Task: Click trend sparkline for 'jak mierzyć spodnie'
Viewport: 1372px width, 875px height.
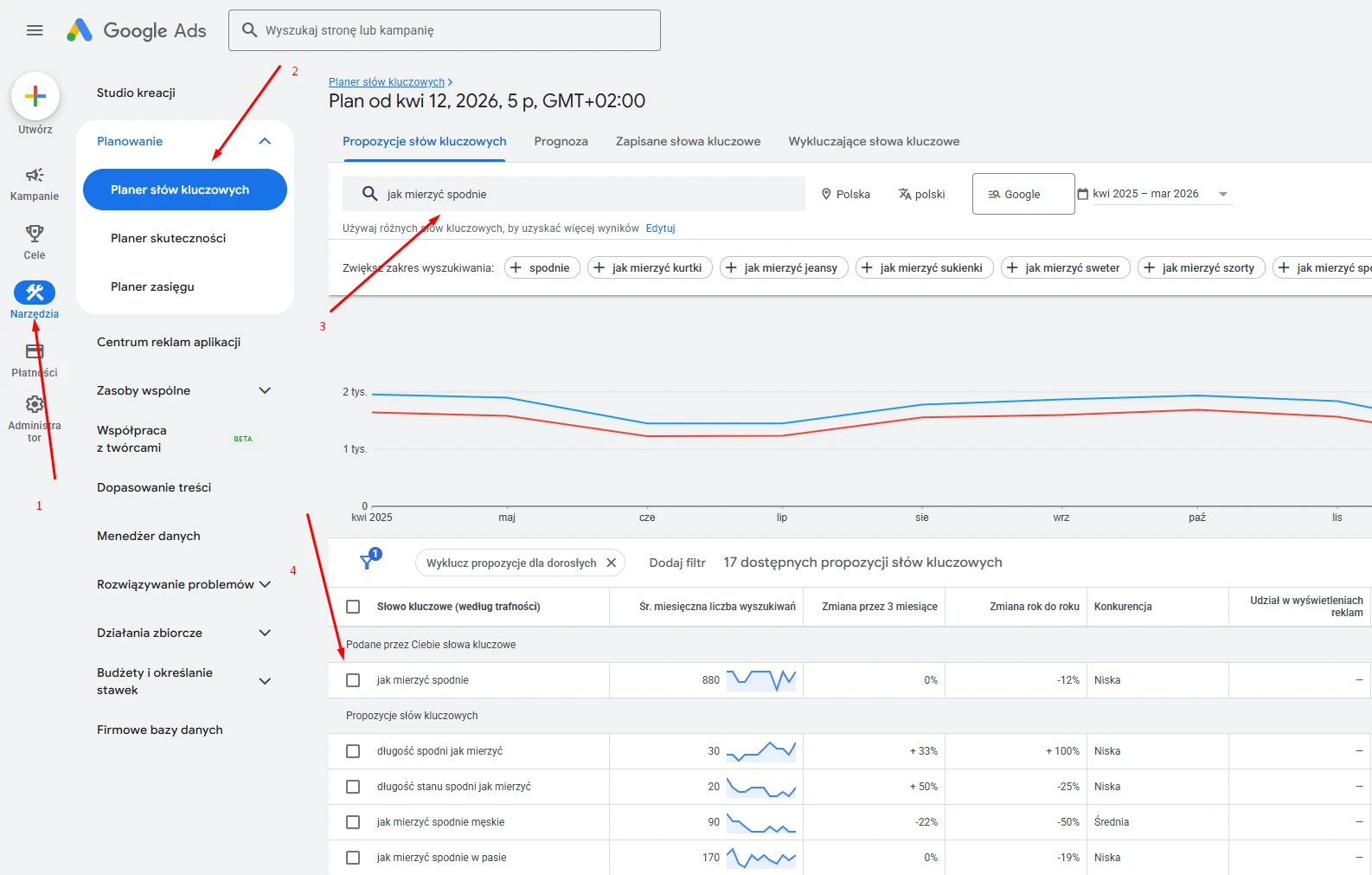Action: (761, 680)
